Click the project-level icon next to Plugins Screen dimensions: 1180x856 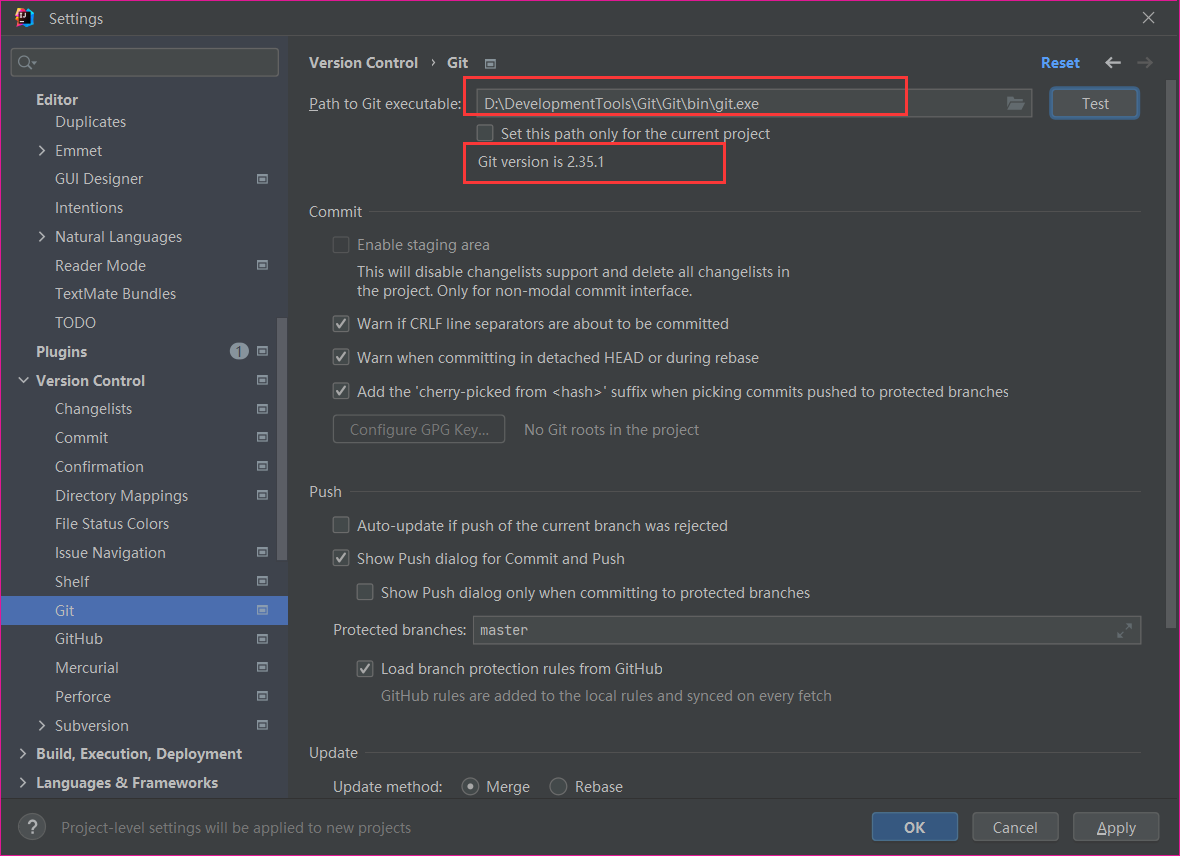262,352
